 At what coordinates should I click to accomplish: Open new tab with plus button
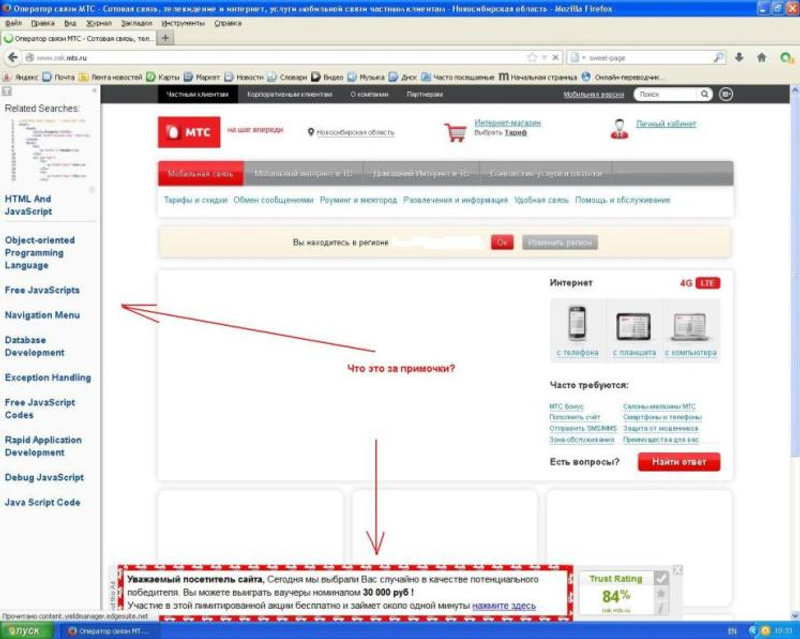[165, 38]
